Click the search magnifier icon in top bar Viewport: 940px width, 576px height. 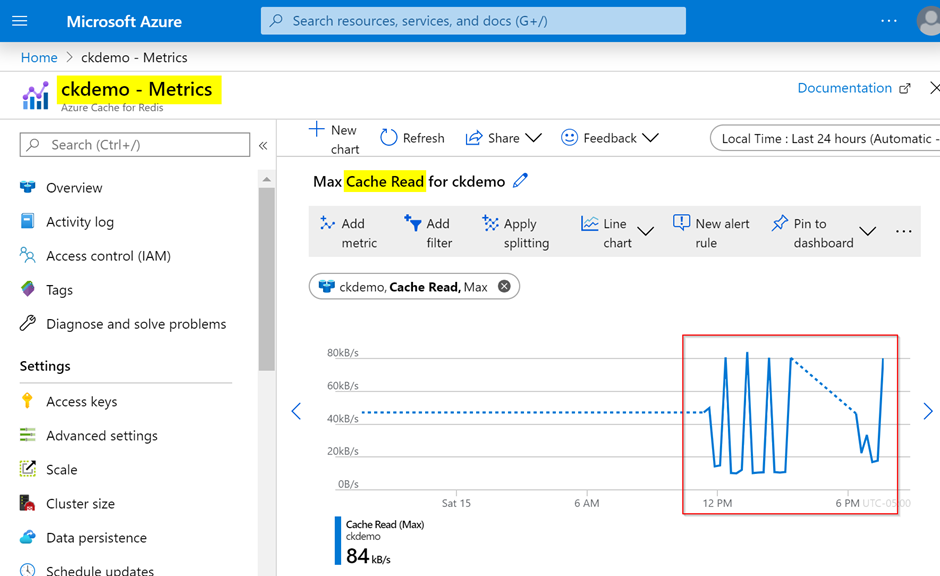[276, 21]
